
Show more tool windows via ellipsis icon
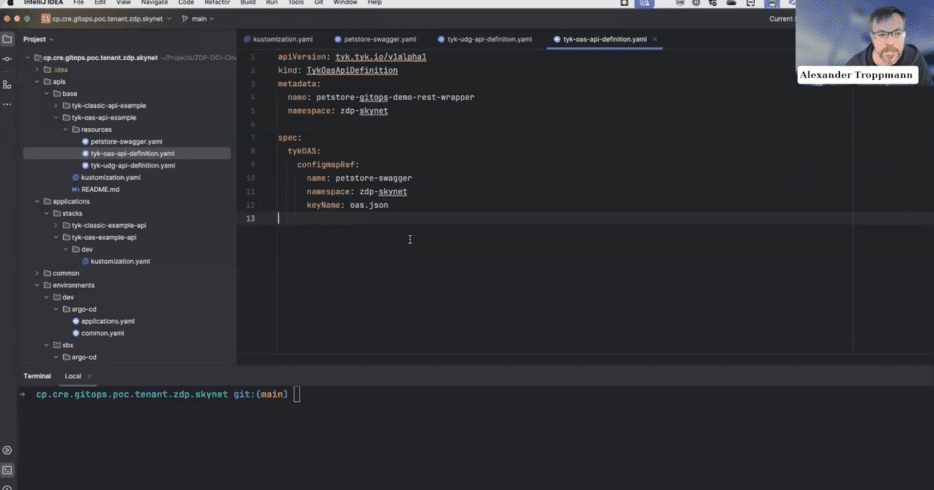click(7, 105)
